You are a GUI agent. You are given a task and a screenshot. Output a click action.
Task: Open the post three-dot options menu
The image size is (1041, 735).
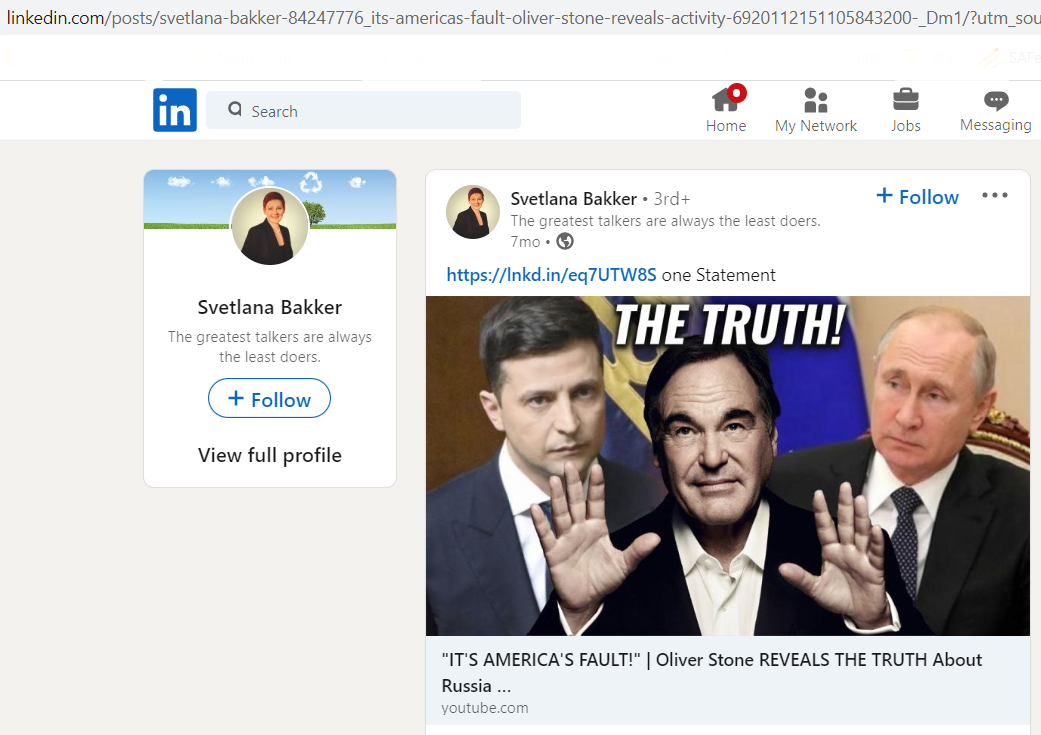(995, 195)
